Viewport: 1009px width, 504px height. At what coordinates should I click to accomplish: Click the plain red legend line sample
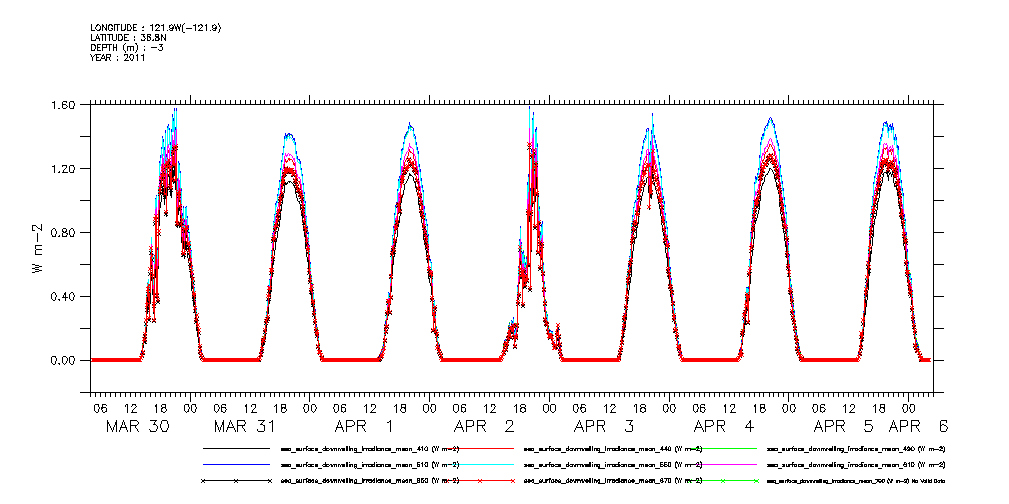(479, 448)
